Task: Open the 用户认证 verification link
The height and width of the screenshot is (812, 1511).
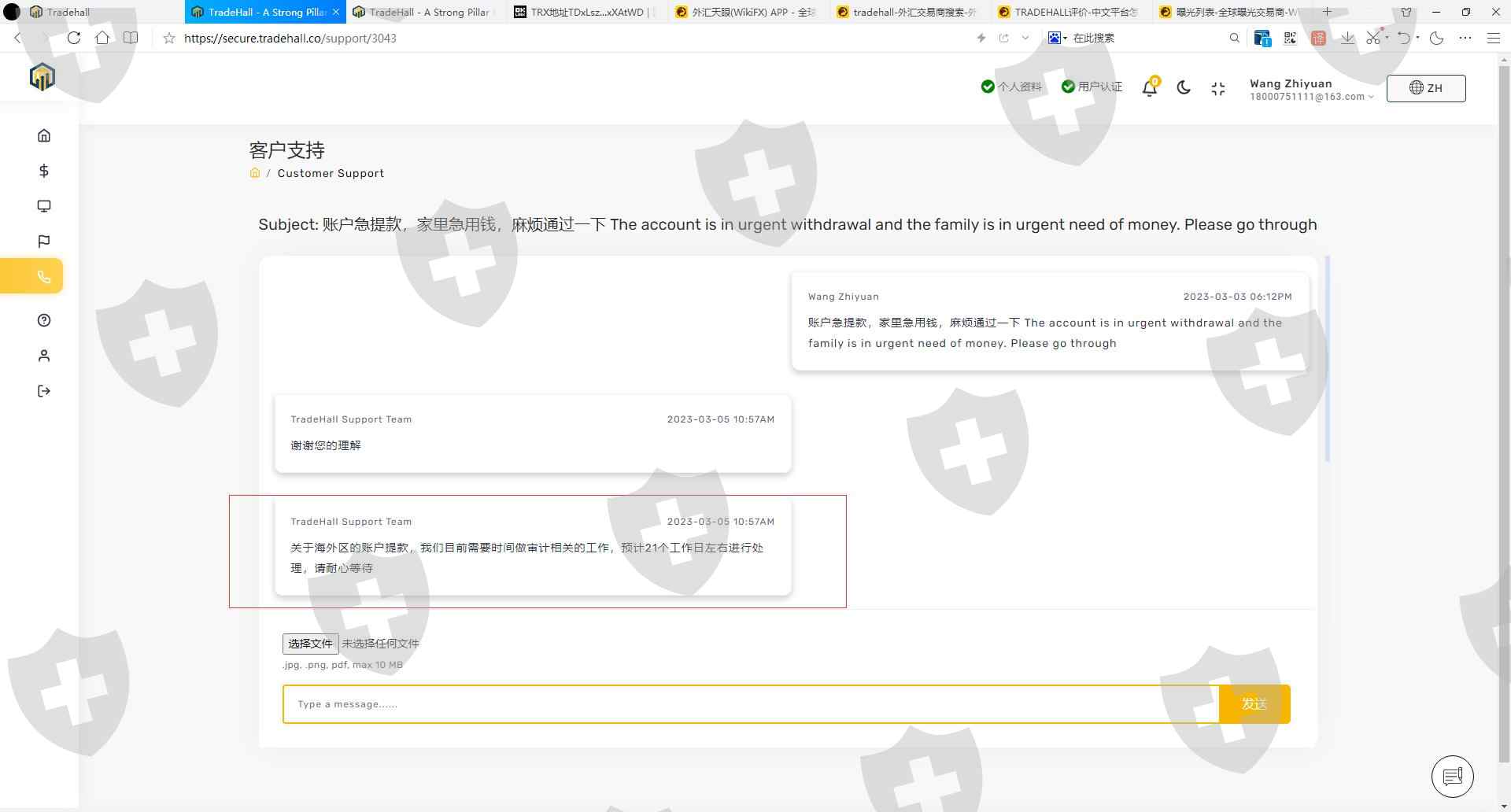Action: click(1092, 87)
